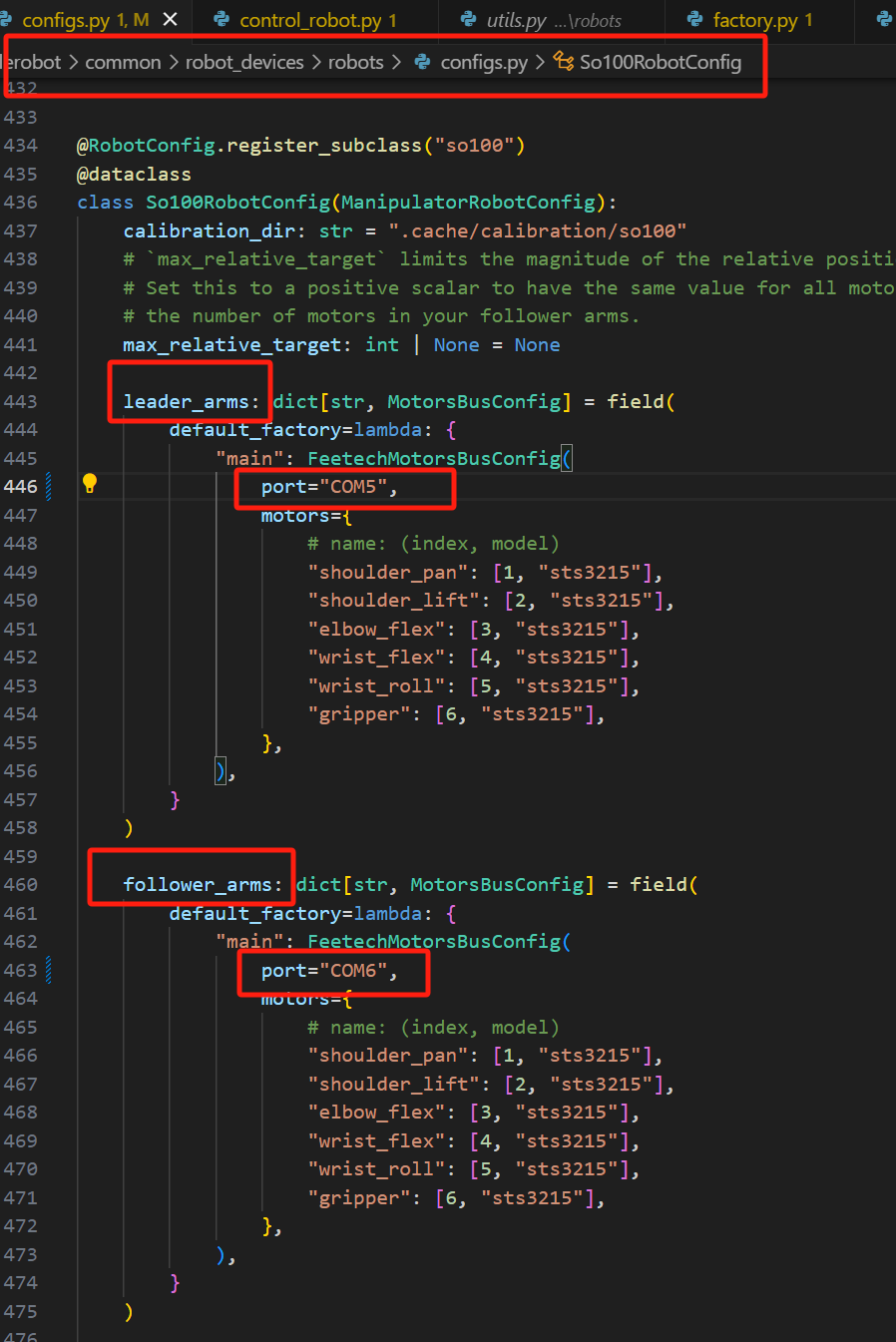This screenshot has height=1342, width=896.
Task: Open the common breadcrumb folder dropdown
Action: coord(123,62)
